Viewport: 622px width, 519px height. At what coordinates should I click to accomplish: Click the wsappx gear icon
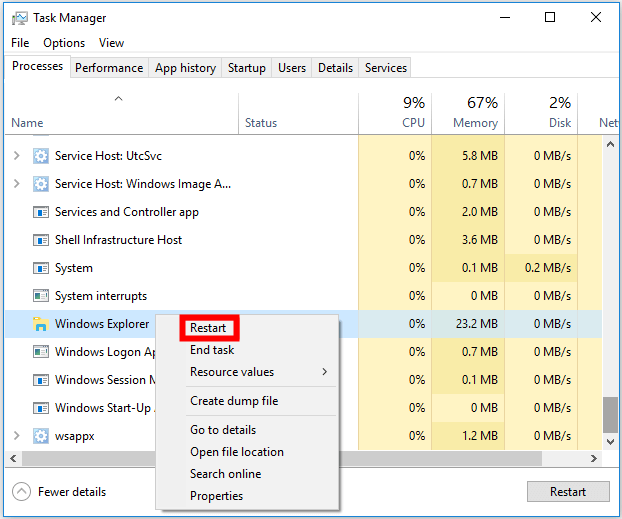tap(40, 436)
